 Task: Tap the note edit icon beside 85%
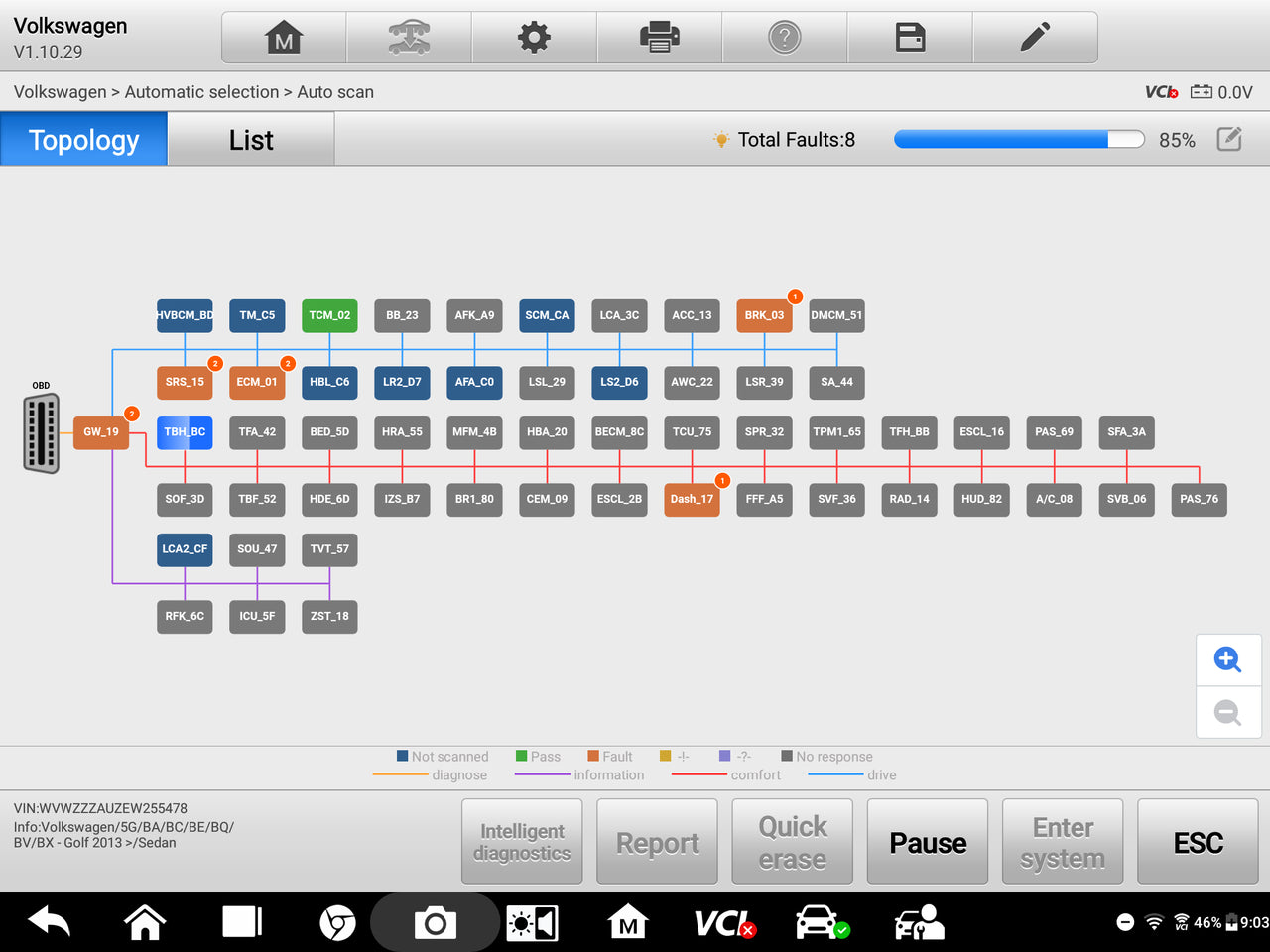[x=1229, y=139]
